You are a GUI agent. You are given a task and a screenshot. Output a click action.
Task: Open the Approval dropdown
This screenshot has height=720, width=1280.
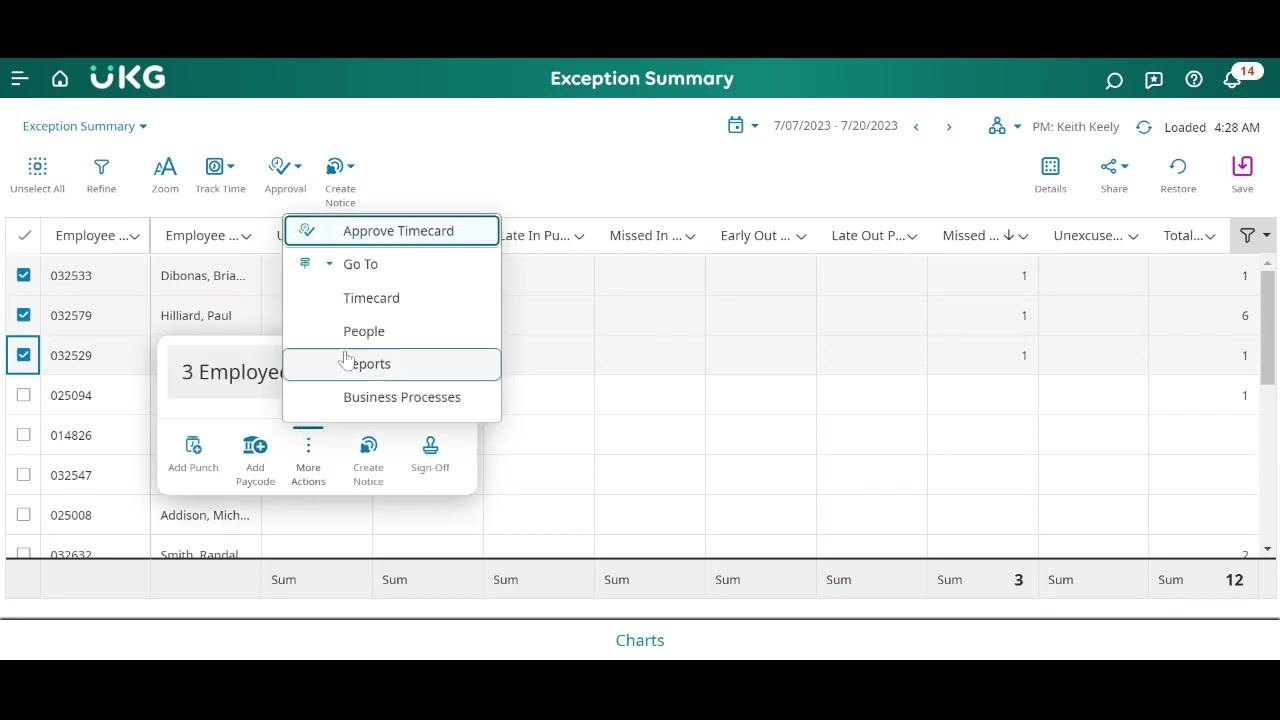285,175
